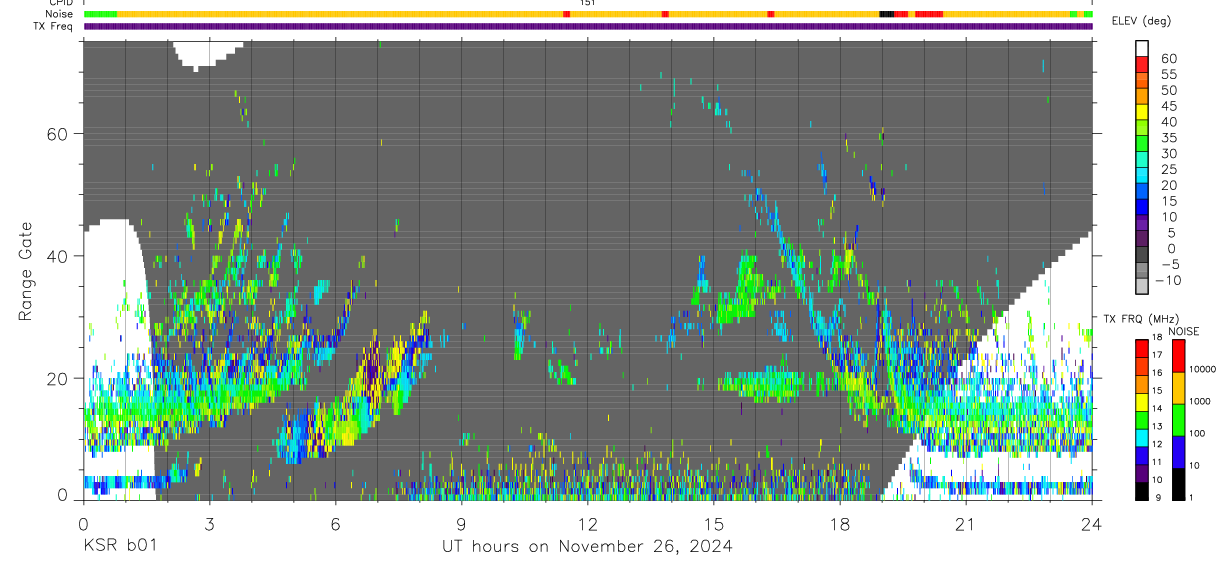Select the white top elevation colorbar swatch
The height and width of the screenshot is (567, 1228).
pyautogui.click(x=1142, y=48)
